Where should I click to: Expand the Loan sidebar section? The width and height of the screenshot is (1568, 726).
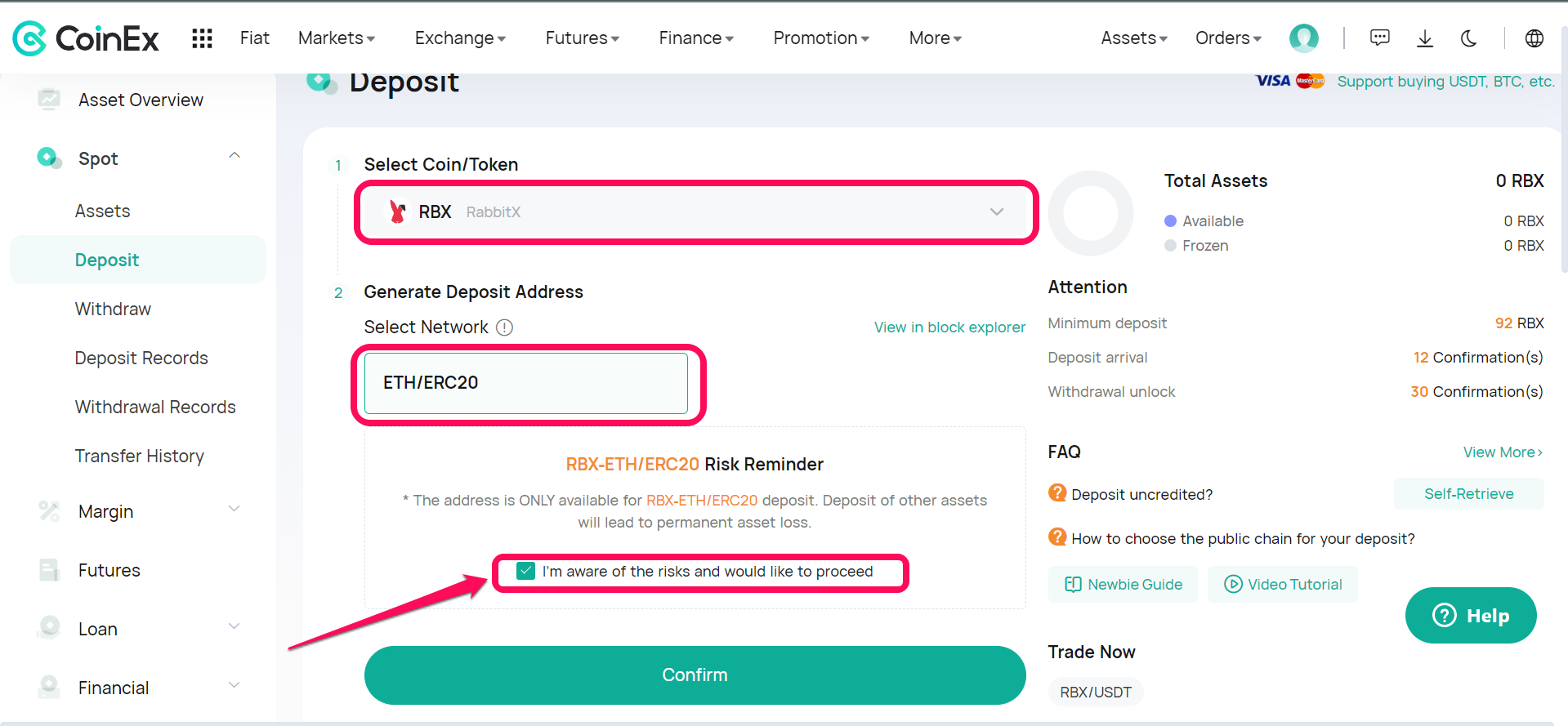pyautogui.click(x=235, y=626)
